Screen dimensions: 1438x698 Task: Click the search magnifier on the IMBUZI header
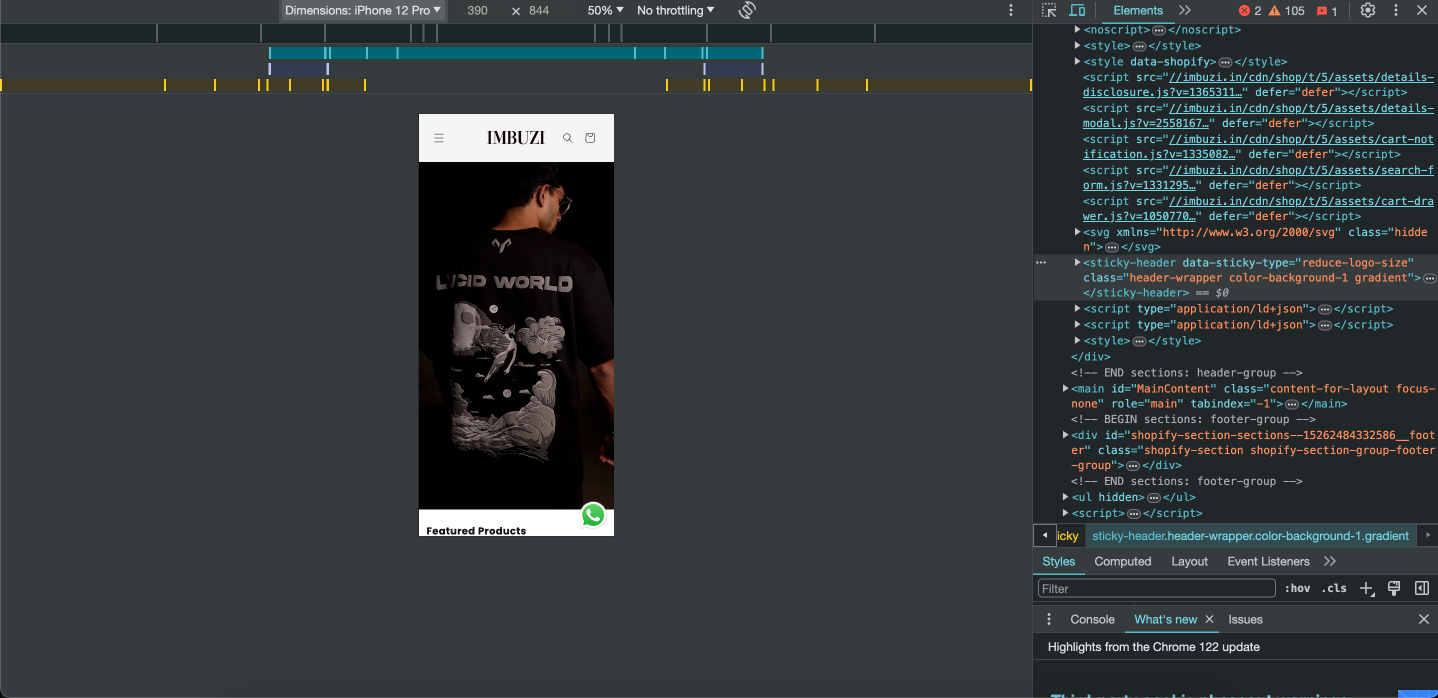tap(567, 138)
